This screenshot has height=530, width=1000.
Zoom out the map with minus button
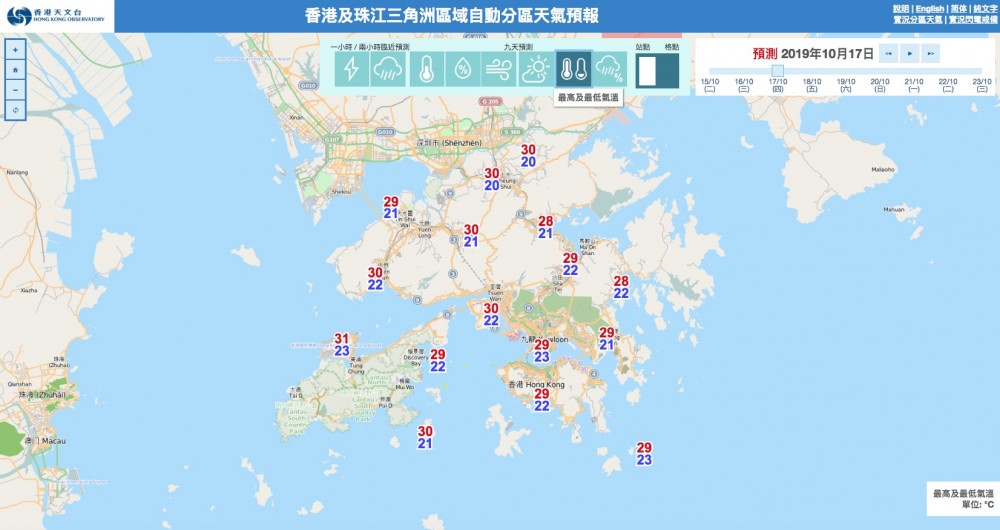pos(16,89)
